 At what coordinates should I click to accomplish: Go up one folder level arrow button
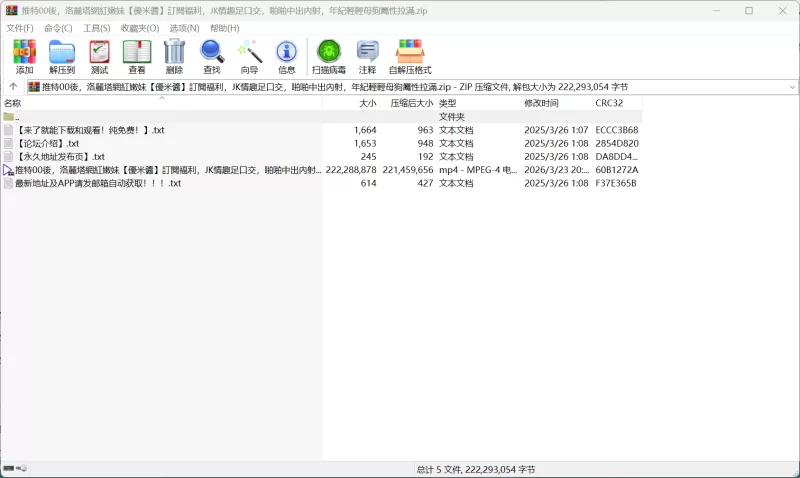[13, 87]
